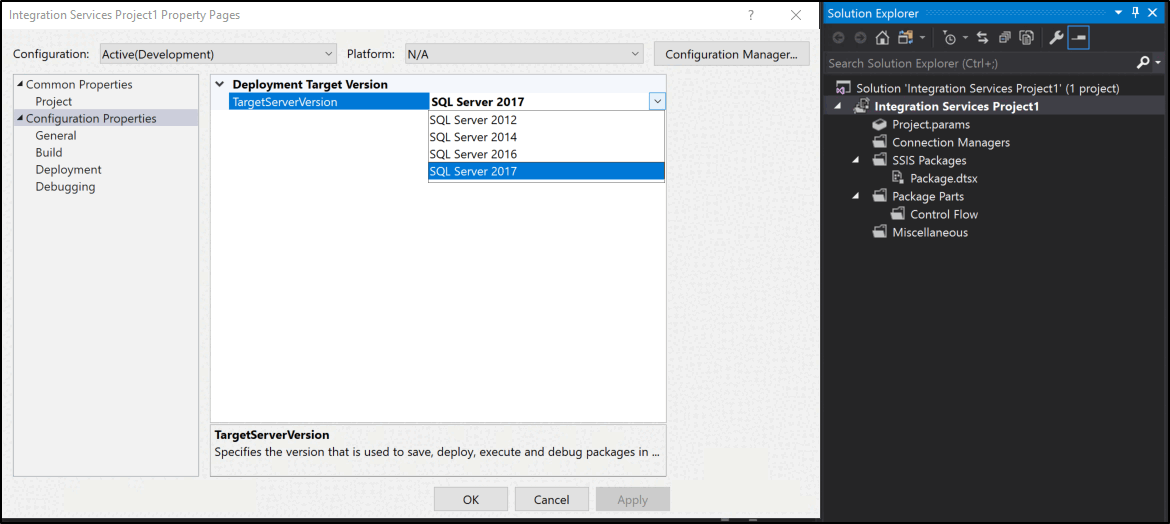Image resolution: width=1170 pixels, height=524 pixels.
Task: Collapse the Configuration Properties tree node
Action: pos(20,119)
